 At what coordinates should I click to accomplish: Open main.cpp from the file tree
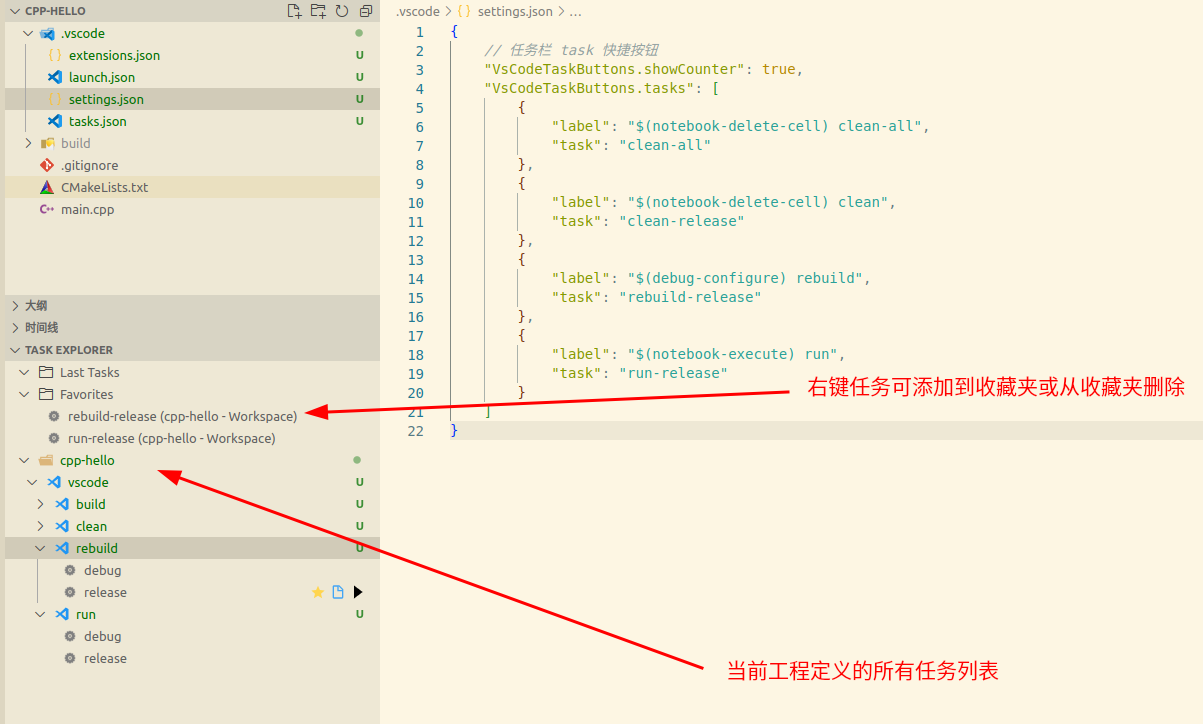[85, 209]
